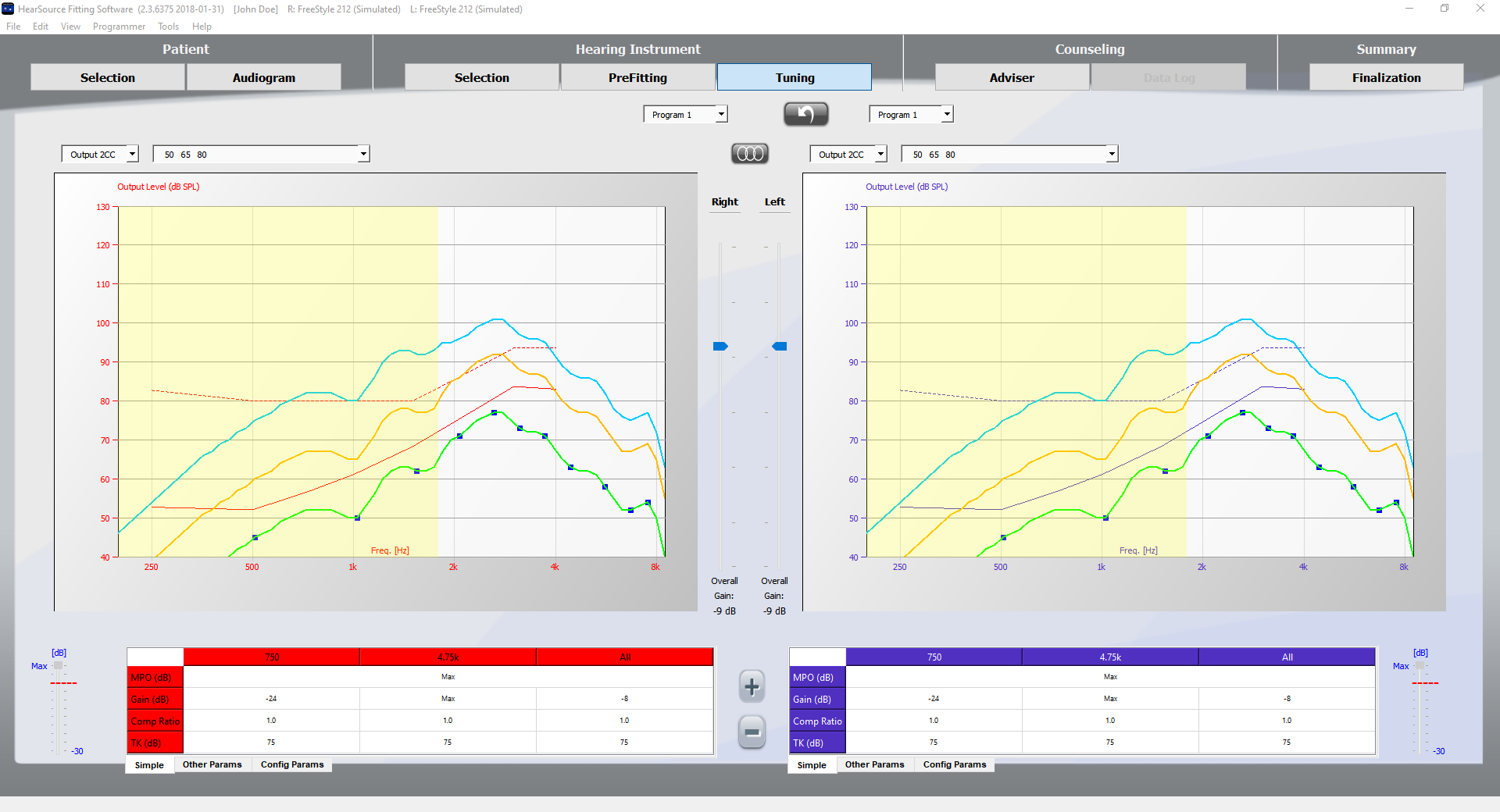
Task: Open right-ear 50 65 80 levels dropdown
Action: (261, 154)
